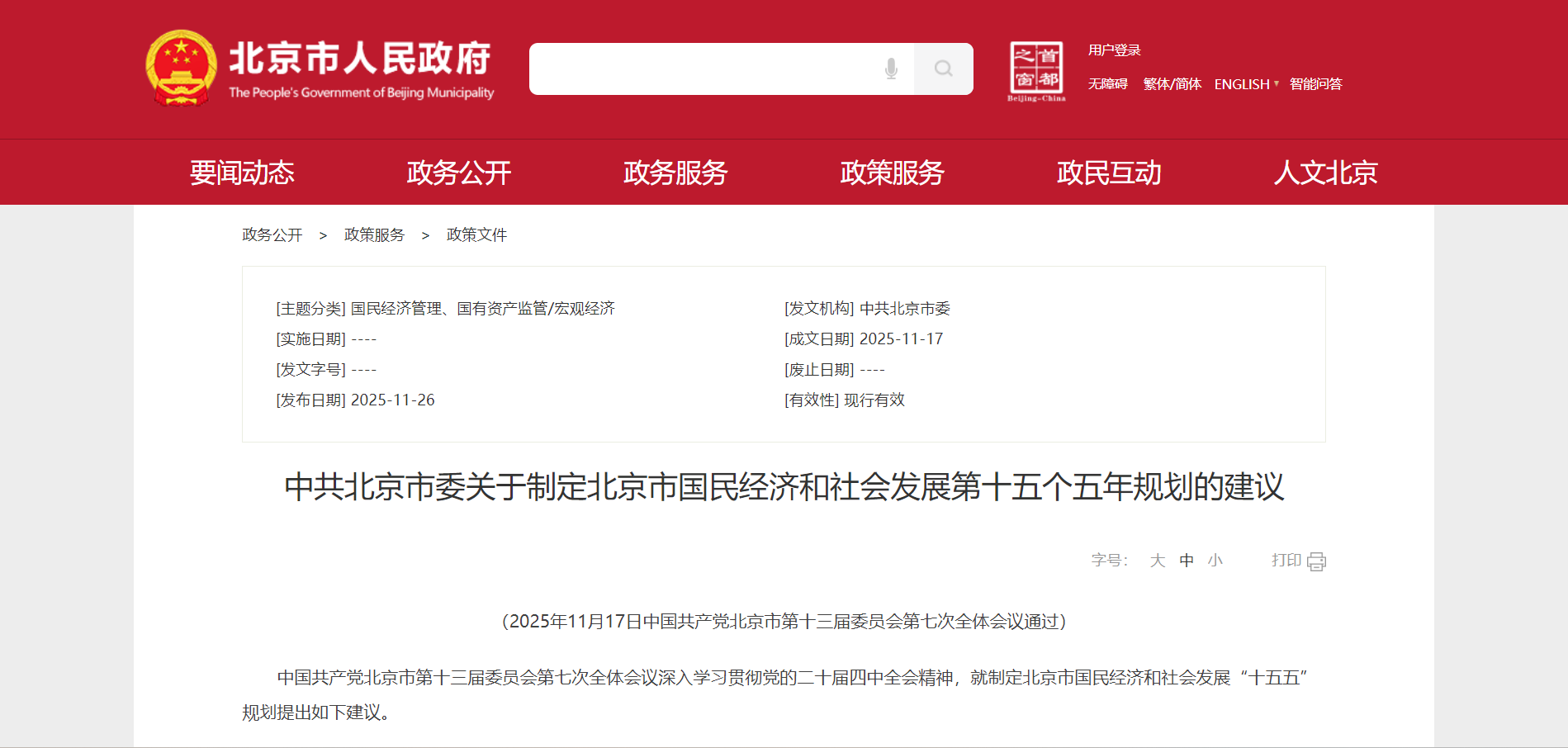Select the 小 small font size
1568x748 pixels.
coord(1214,560)
